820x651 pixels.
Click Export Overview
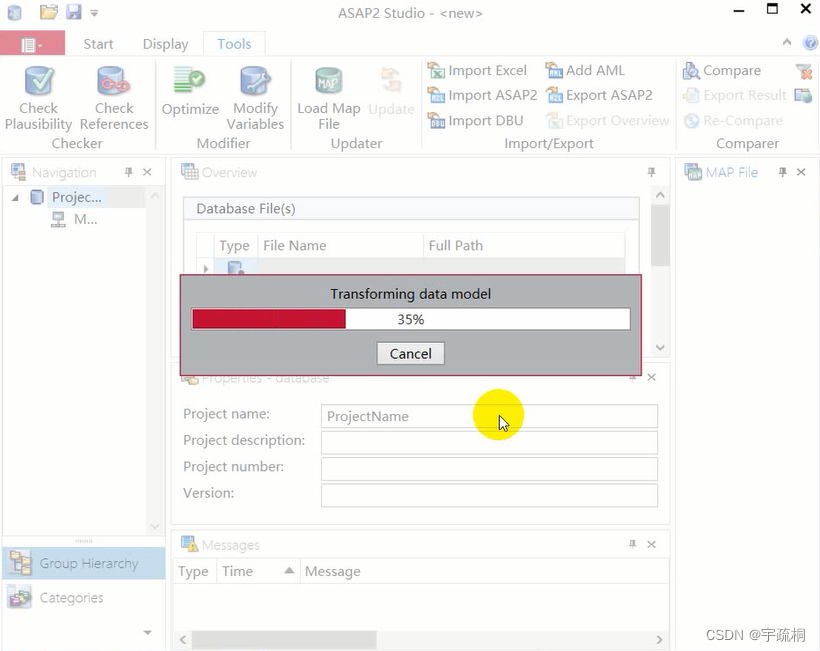point(607,120)
